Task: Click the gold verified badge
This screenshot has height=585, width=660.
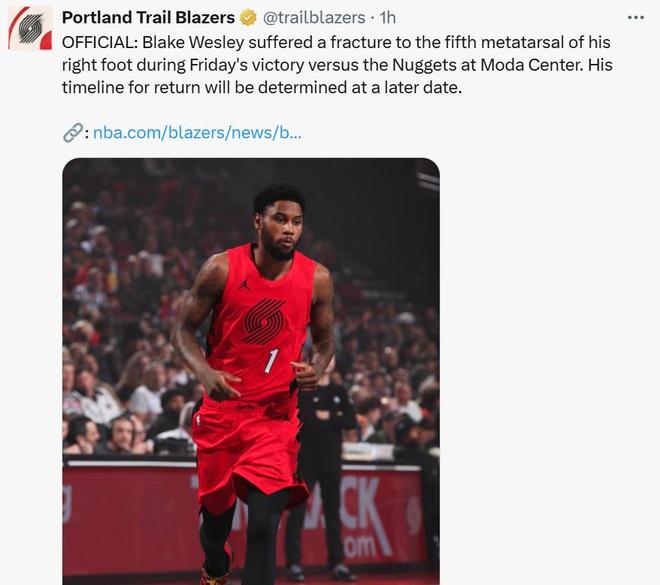Action: tap(248, 18)
